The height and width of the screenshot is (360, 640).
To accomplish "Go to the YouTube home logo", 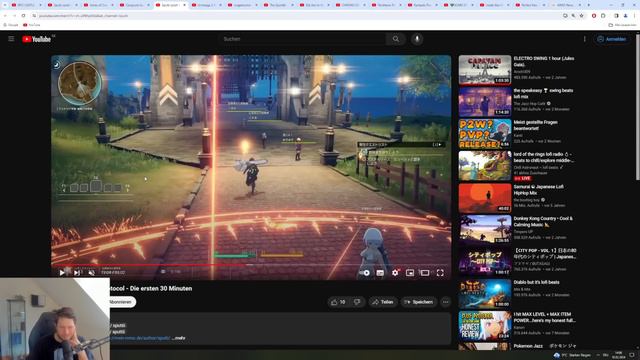I will click(x=37, y=39).
